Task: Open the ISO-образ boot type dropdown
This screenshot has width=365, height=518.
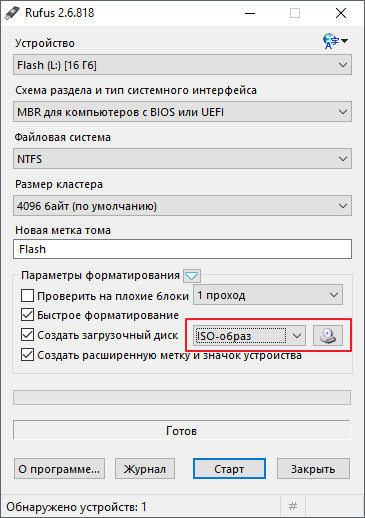Action: [x=249, y=336]
